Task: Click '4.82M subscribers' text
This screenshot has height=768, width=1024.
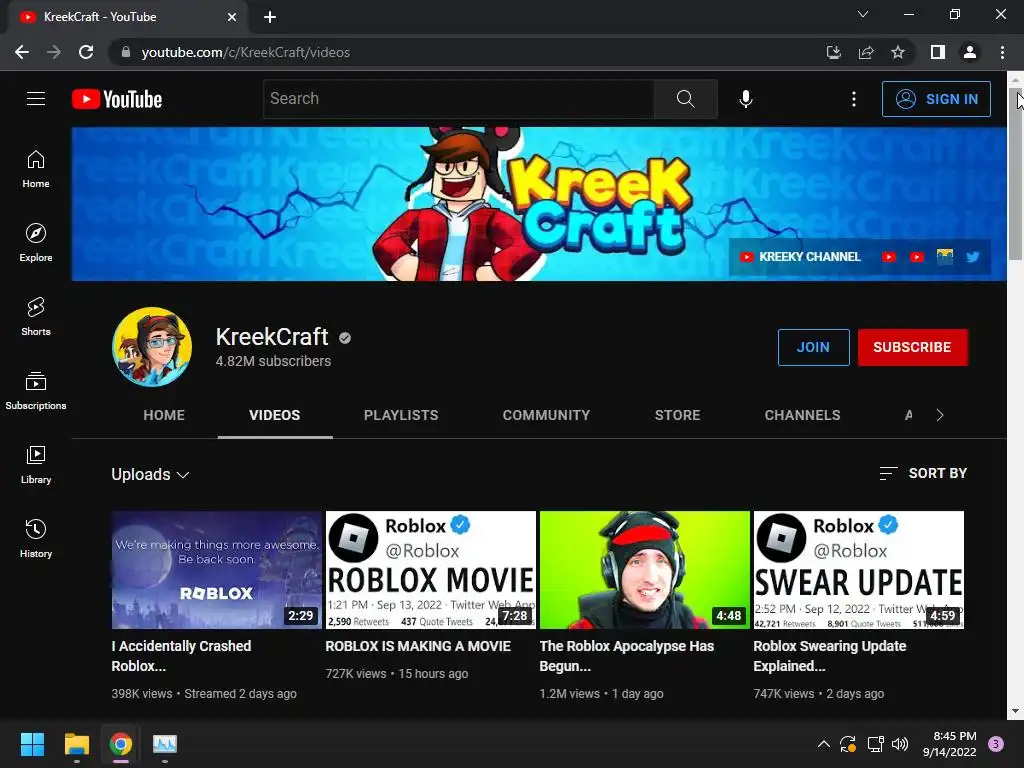Action: click(273, 361)
